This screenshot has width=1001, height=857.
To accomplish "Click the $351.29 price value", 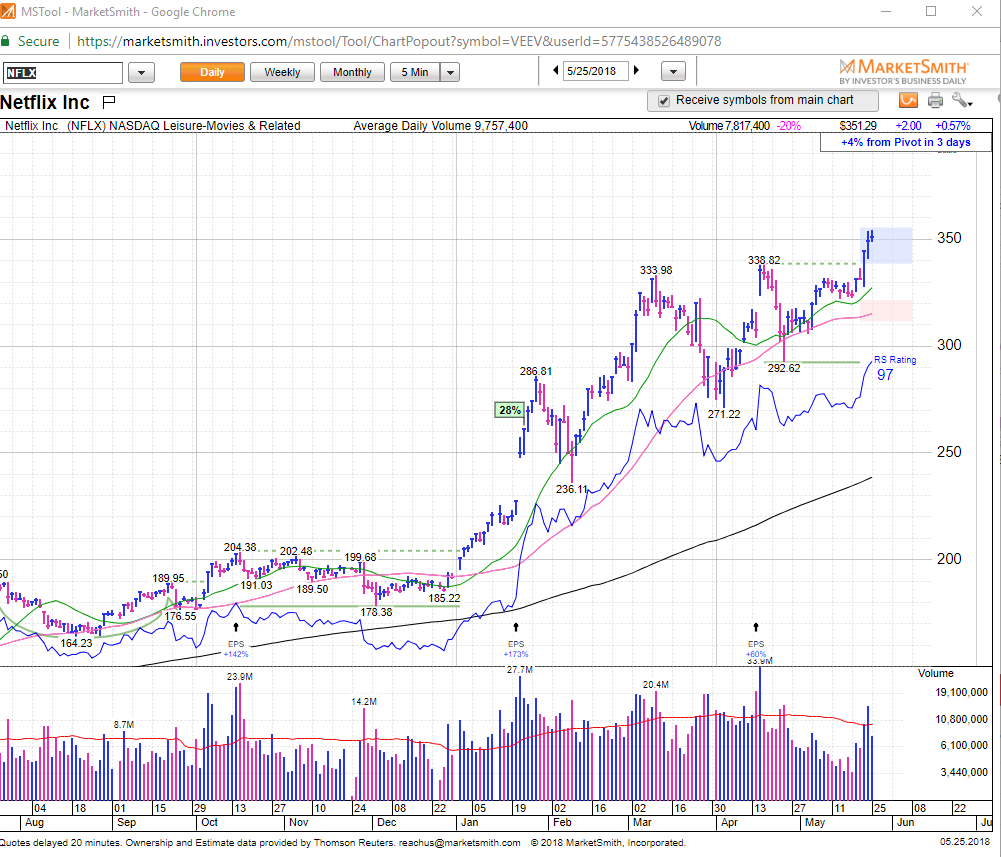I will pyautogui.click(x=858, y=126).
